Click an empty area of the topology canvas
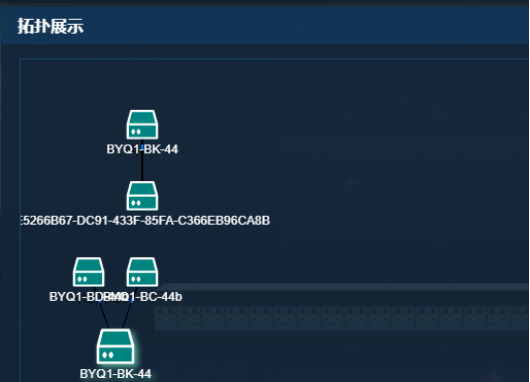This screenshot has height=382, width=530. point(338,152)
